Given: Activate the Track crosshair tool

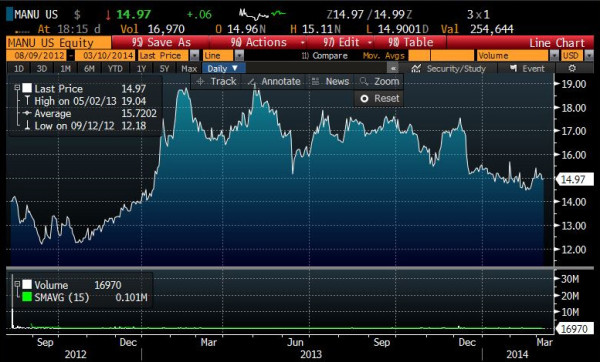Looking at the screenshot, I should coord(216,82).
